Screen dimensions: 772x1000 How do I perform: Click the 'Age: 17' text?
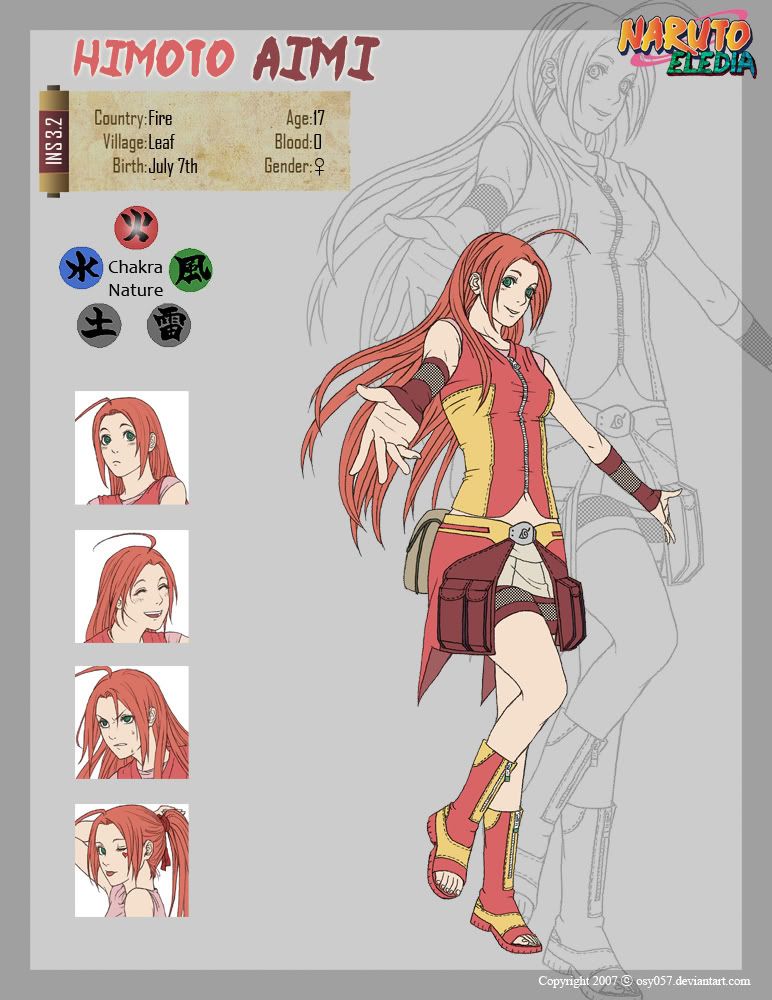click(305, 118)
